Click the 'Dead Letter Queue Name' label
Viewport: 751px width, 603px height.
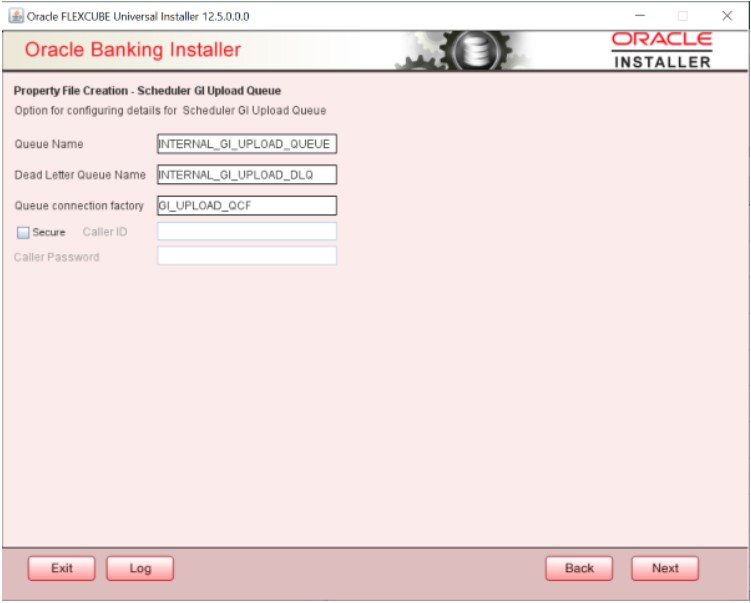(x=80, y=175)
